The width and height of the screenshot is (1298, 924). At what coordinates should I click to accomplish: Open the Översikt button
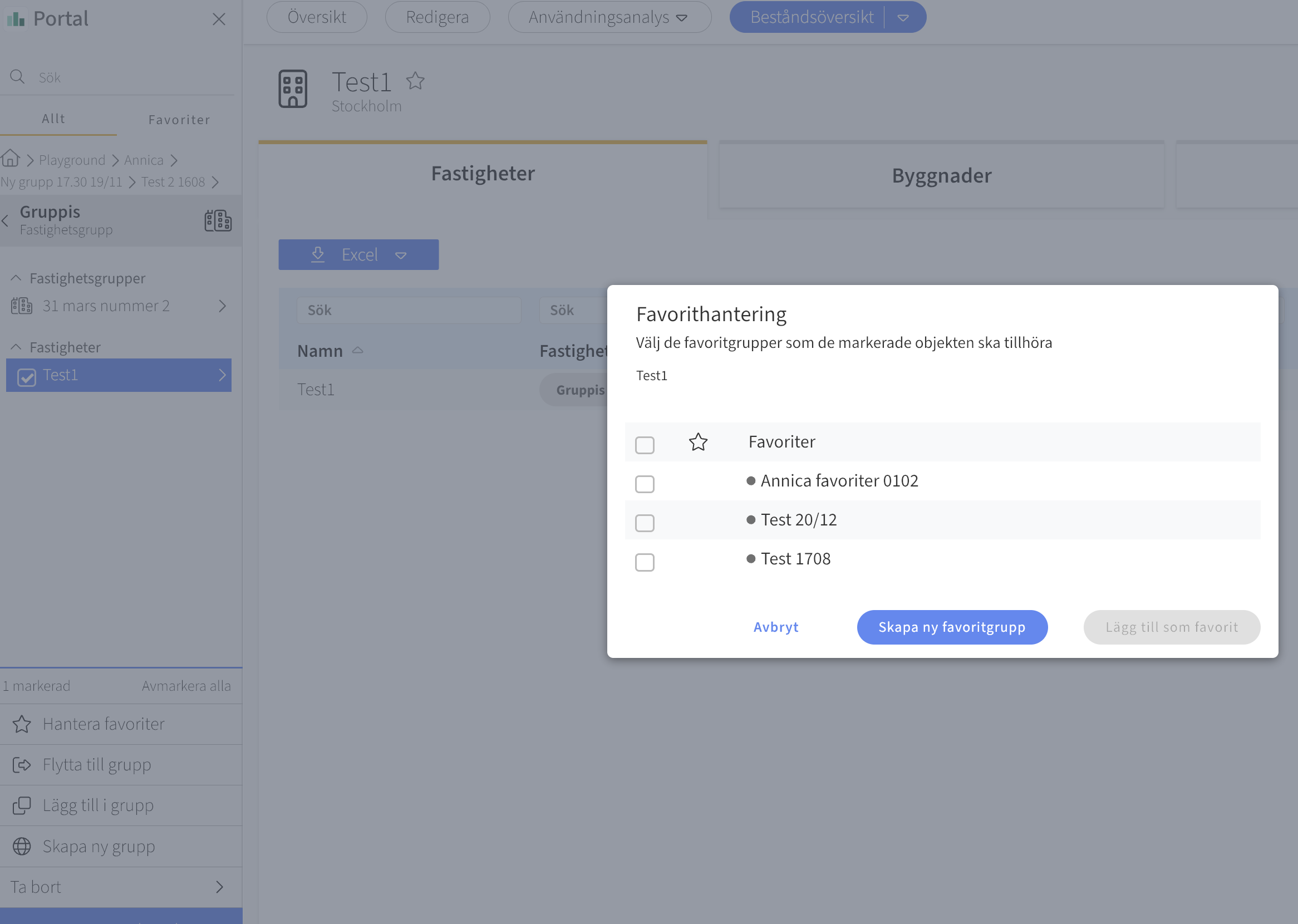point(317,17)
